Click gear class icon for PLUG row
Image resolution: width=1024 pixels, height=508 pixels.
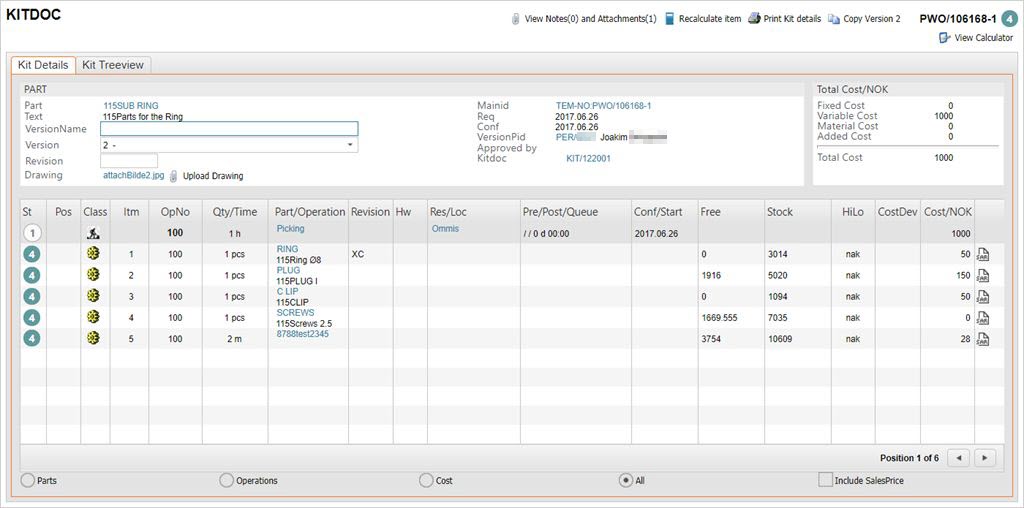[94, 275]
